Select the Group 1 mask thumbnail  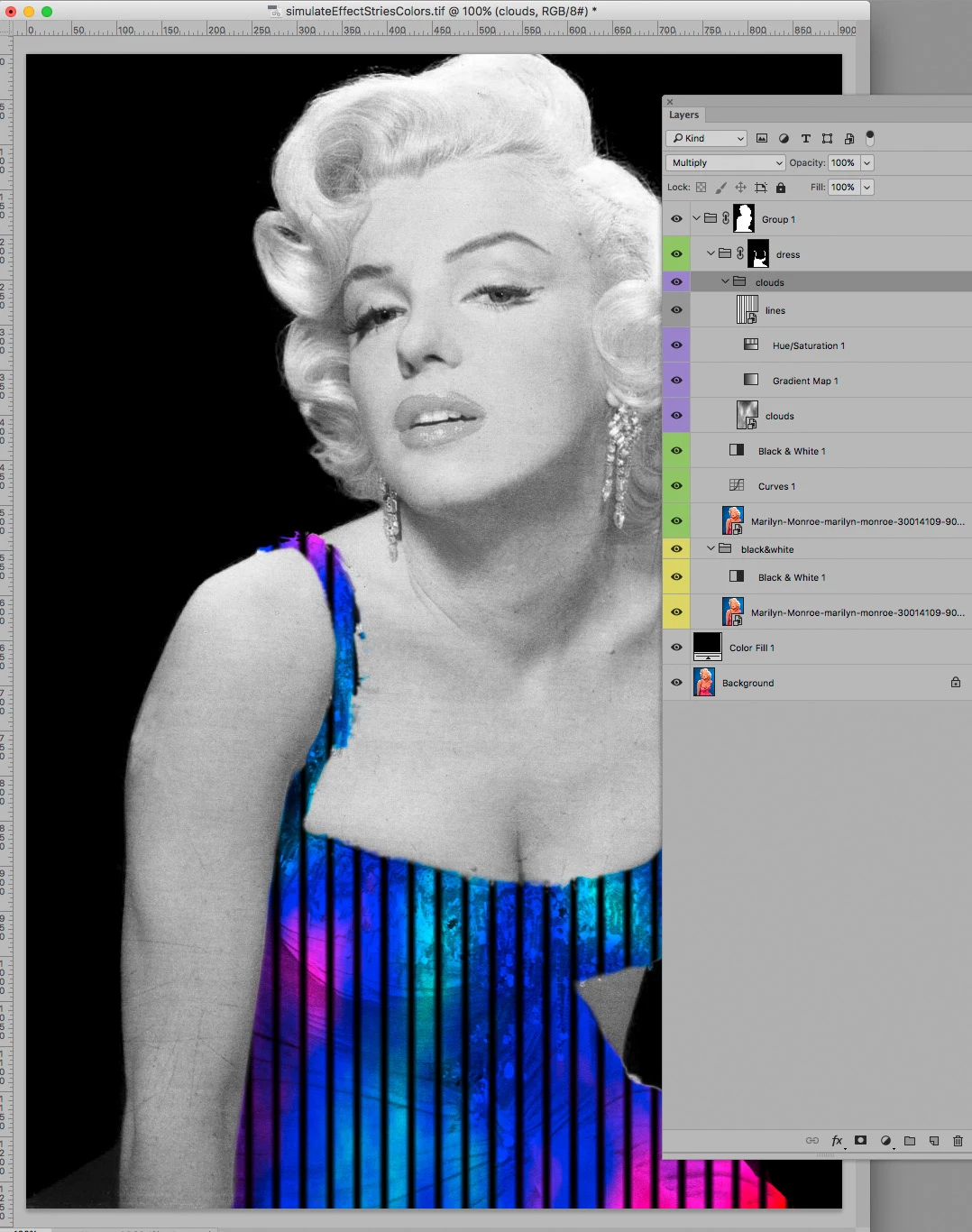pyautogui.click(x=744, y=218)
